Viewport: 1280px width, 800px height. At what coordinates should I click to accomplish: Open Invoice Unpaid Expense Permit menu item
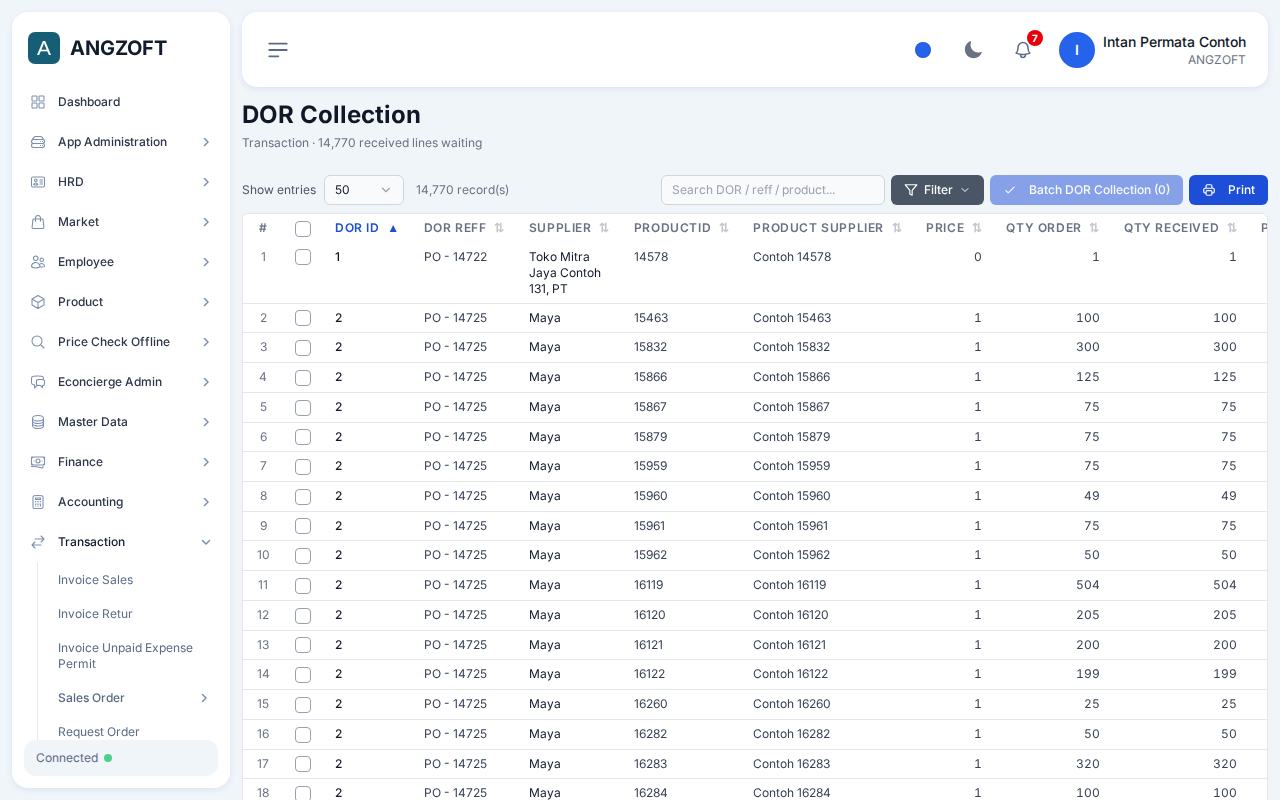coord(125,656)
